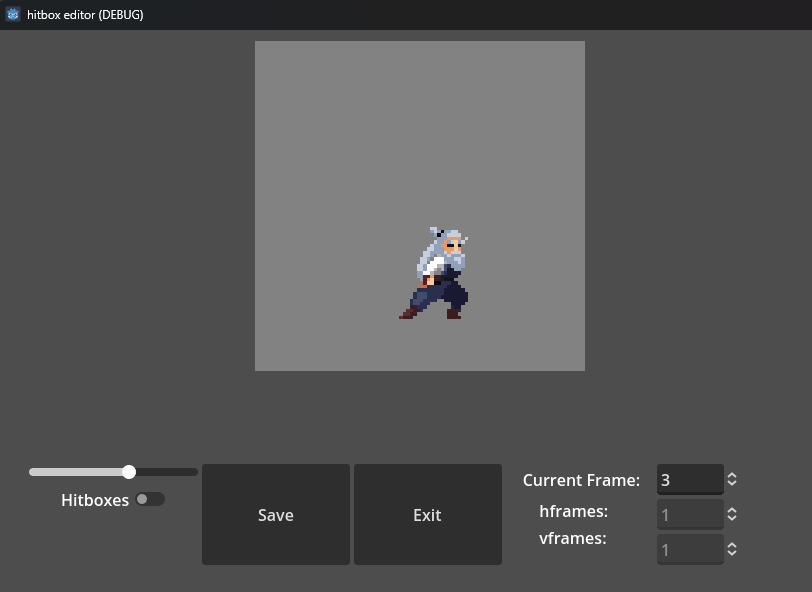The image size is (812, 592).
Task: Click the vframes label
Action: pos(573,538)
